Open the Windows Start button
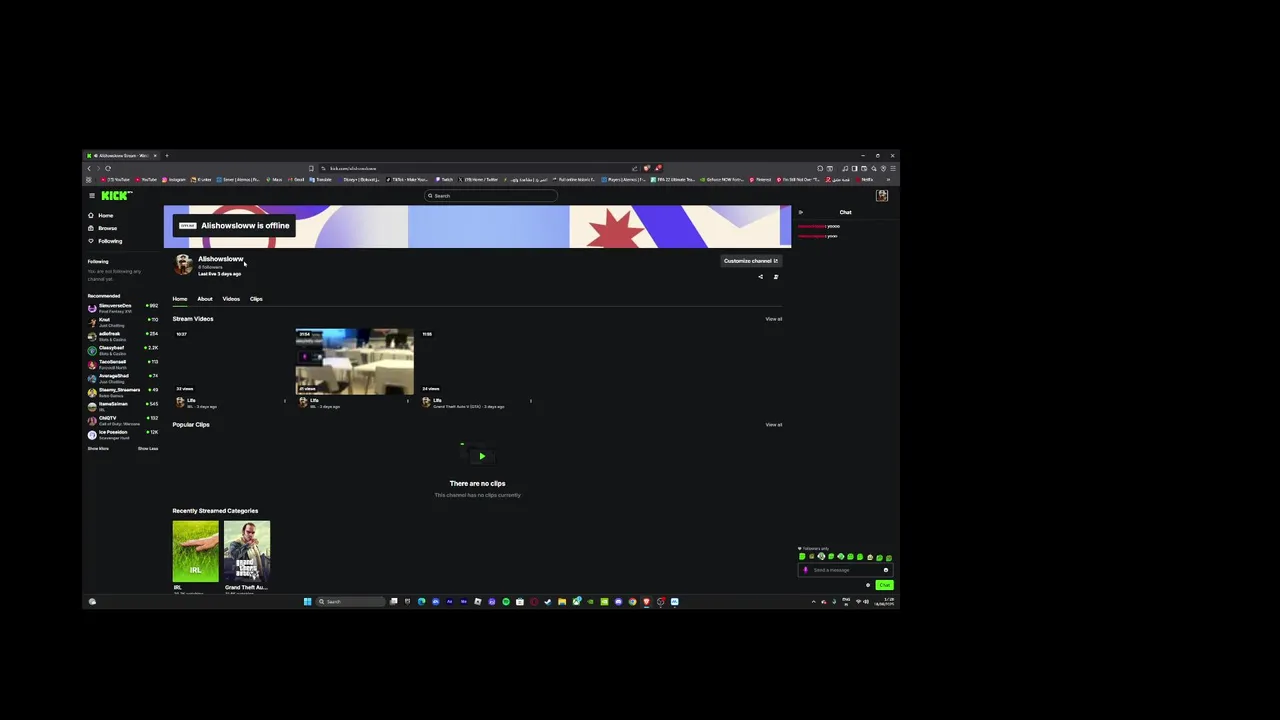The height and width of the screenshot is (720, 1280). tap(307, 602)
